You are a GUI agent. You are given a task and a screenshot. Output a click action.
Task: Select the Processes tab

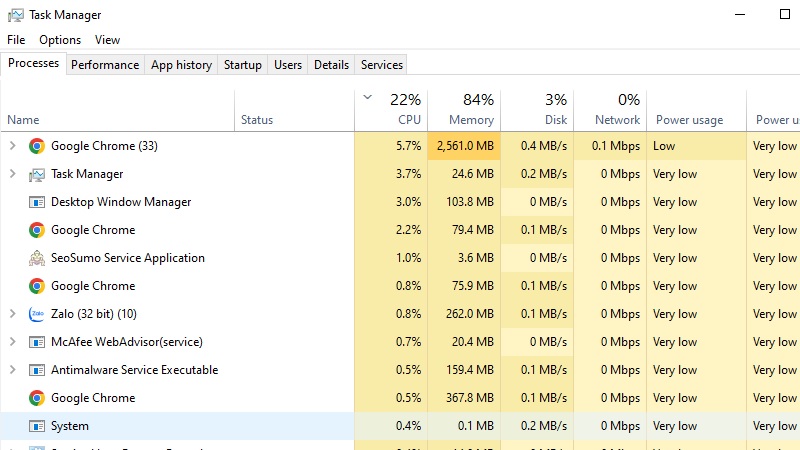(33, 63)
